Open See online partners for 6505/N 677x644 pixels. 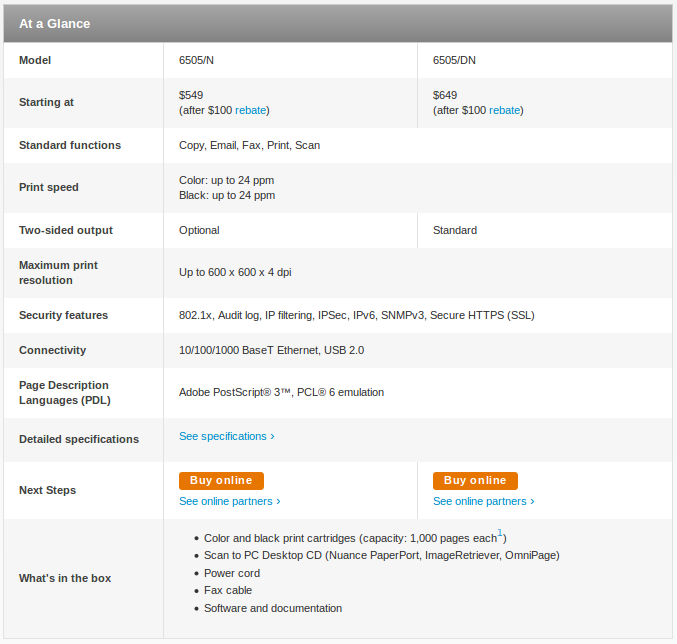[230, 501]
